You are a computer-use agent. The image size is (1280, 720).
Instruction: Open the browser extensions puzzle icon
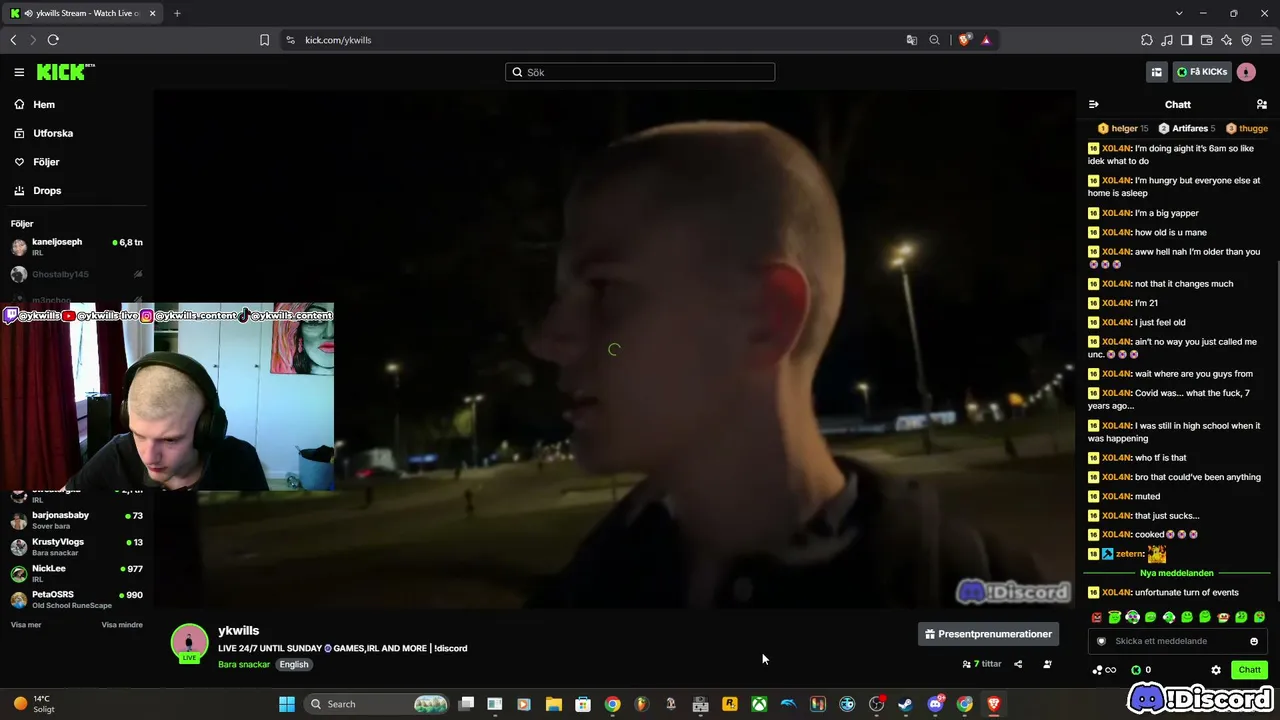point(1147,40)
